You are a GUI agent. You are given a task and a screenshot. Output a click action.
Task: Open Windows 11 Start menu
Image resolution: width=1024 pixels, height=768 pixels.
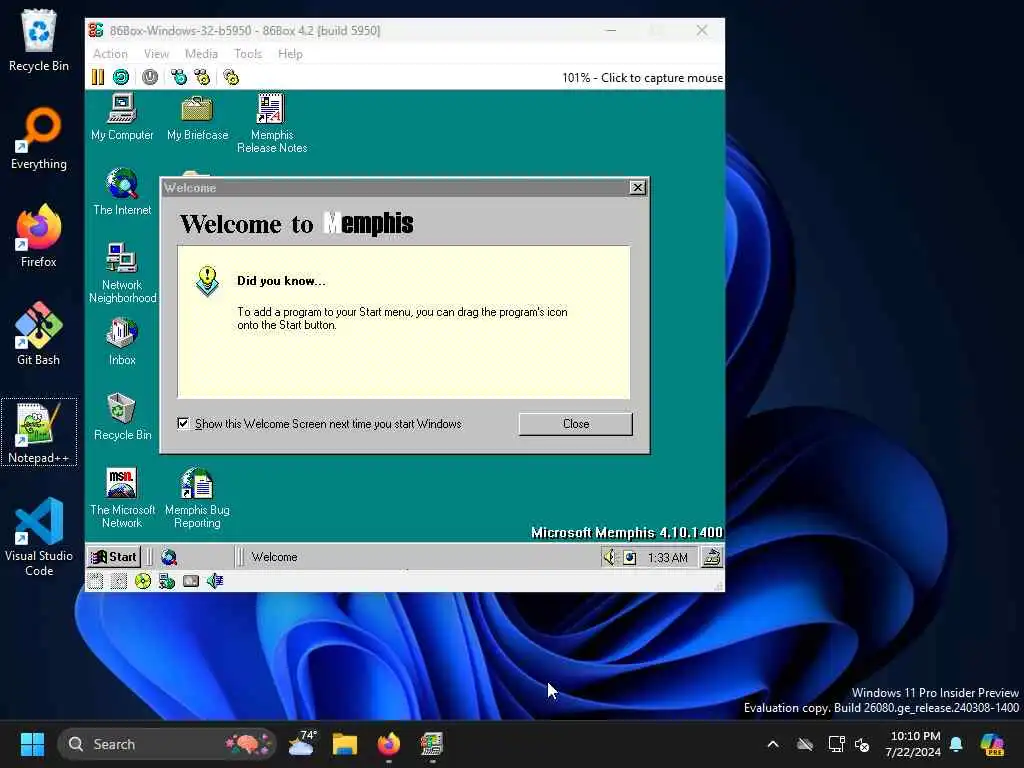[x=32, y=744]
